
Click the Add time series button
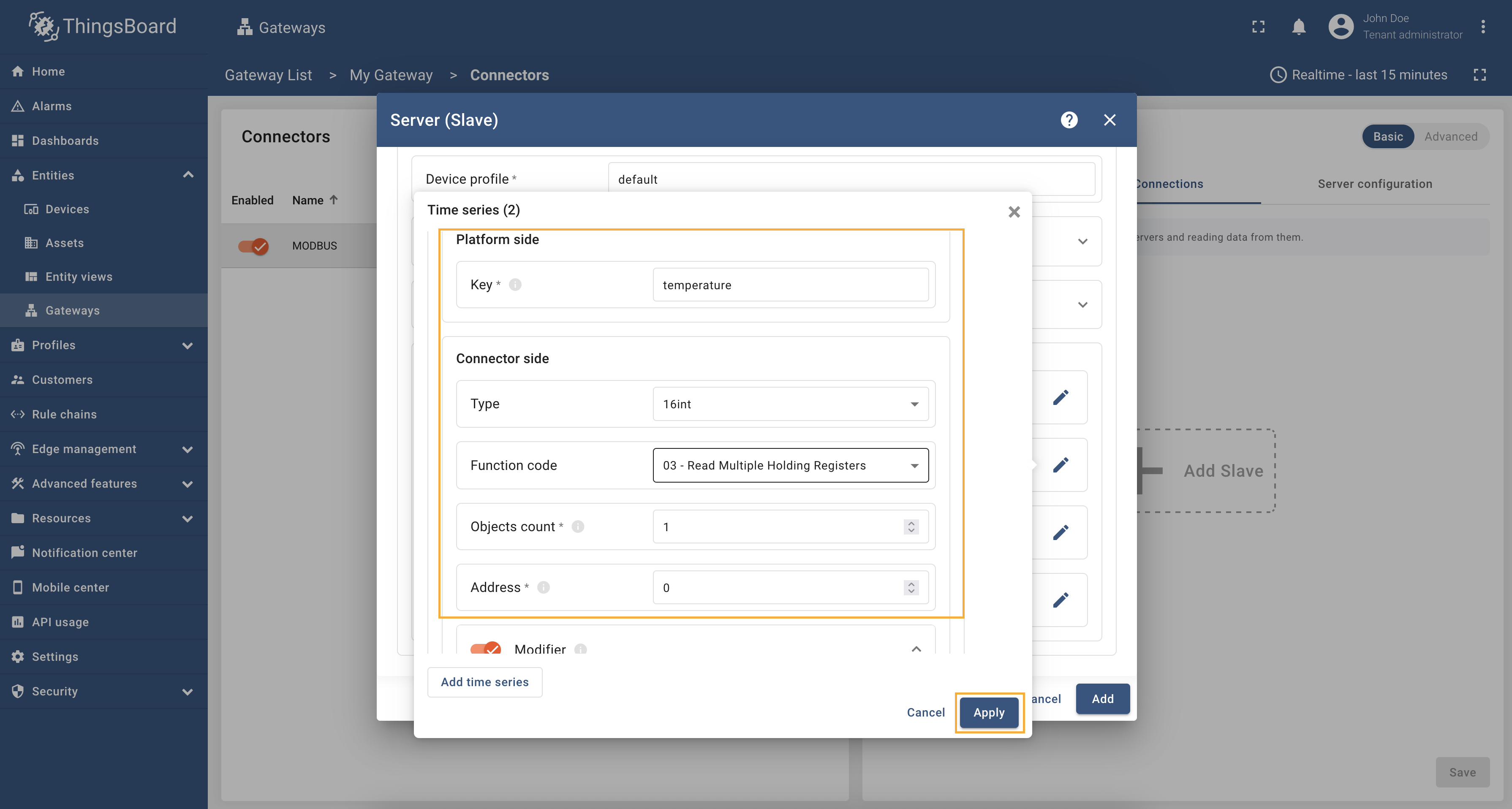(x=484, y=681)
